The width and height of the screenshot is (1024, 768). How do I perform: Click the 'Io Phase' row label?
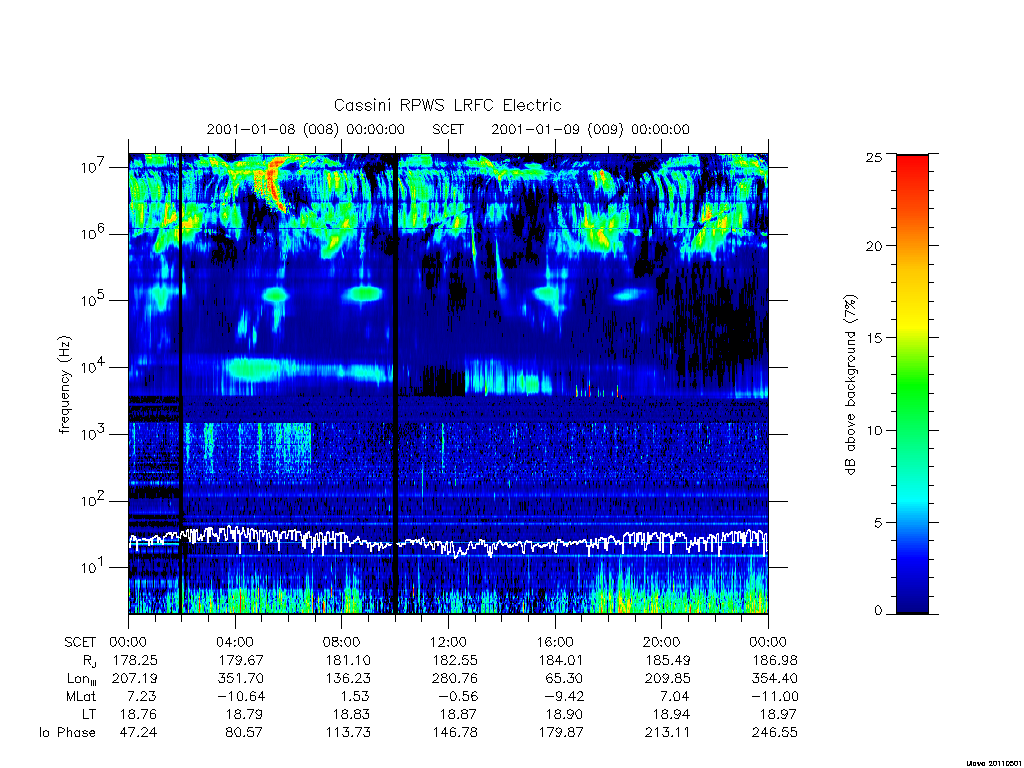[67, 732]
